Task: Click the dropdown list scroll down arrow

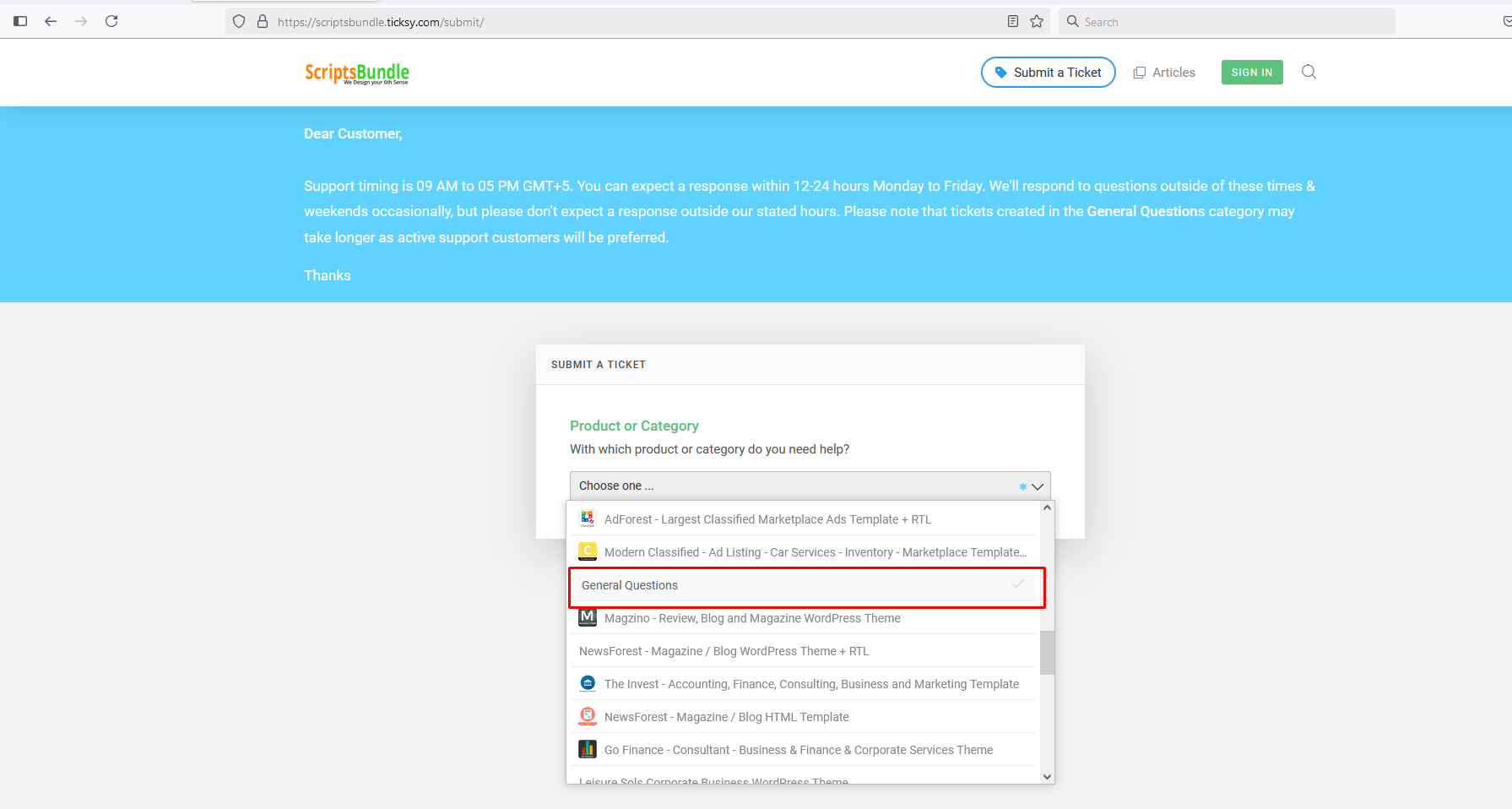Action: 1047,777
